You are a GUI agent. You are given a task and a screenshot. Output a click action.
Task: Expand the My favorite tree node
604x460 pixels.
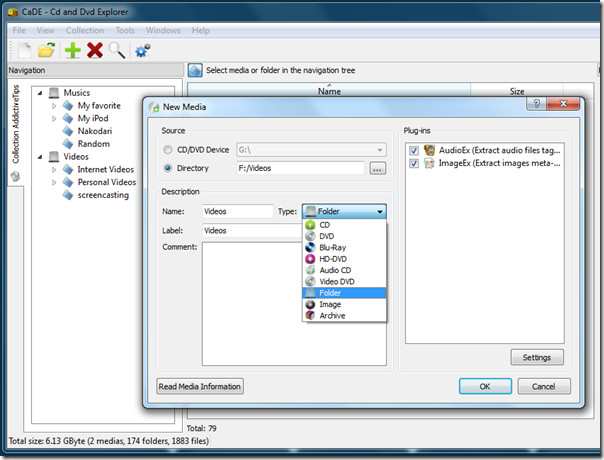click(x=54, y=106)
